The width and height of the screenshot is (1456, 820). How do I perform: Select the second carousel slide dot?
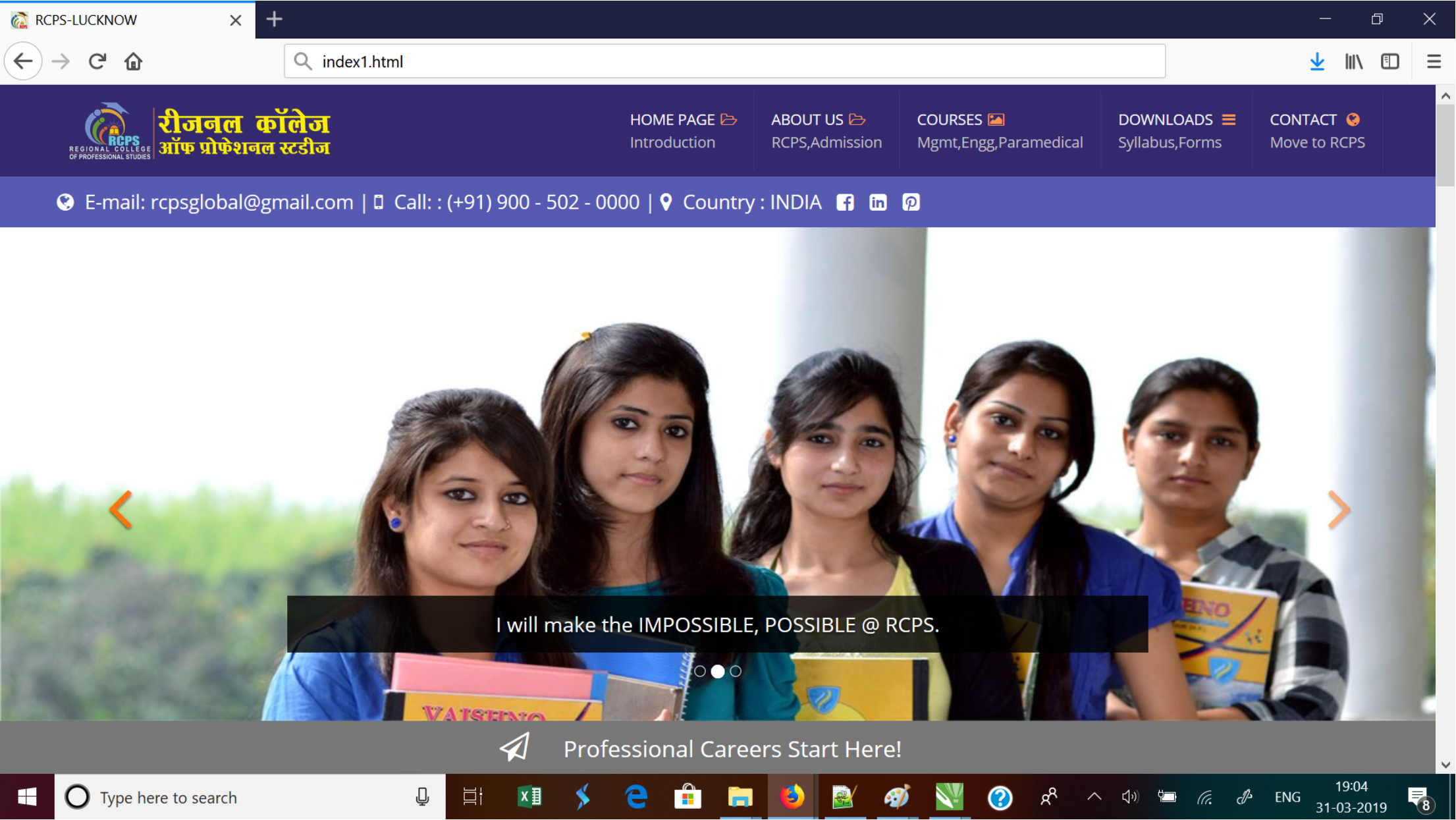[718, 671]
